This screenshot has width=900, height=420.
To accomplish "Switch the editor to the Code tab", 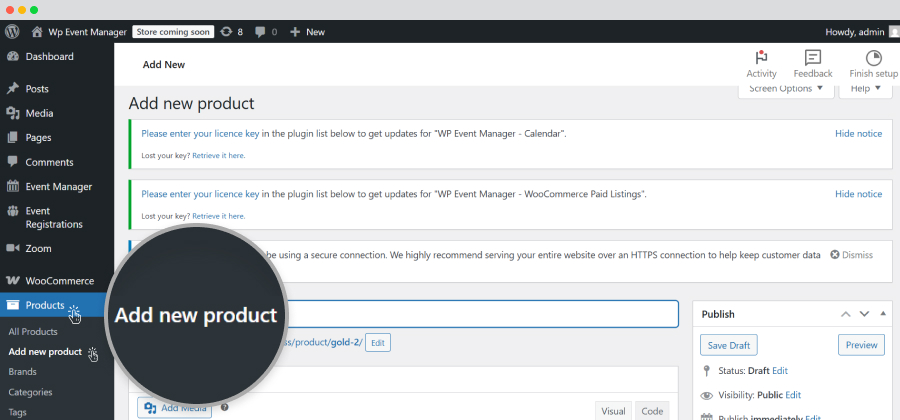I will 652,411.
